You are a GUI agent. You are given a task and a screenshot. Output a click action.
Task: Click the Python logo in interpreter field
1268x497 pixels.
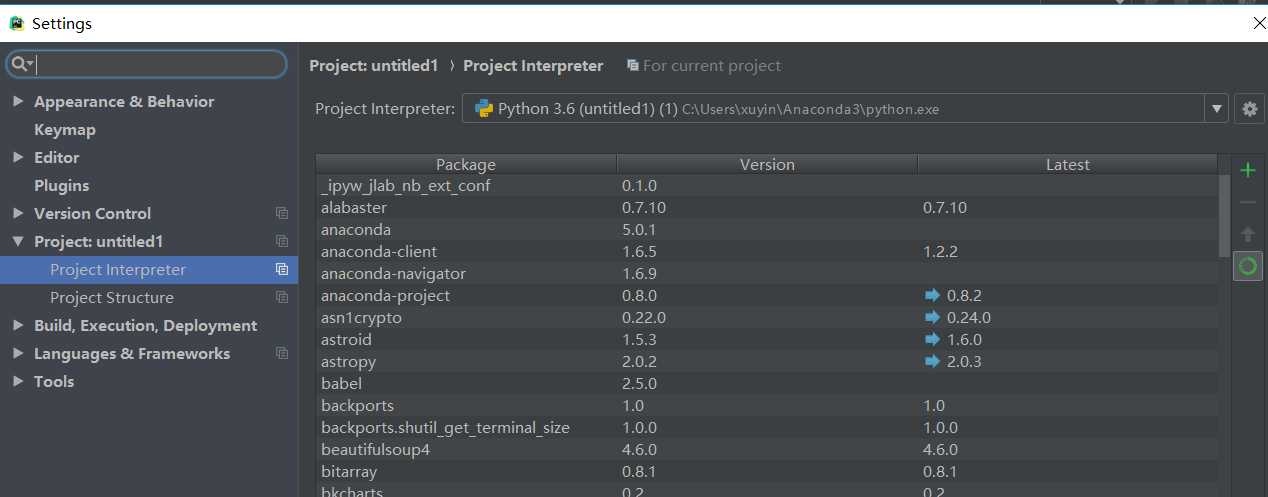click(x=483, y=108)
